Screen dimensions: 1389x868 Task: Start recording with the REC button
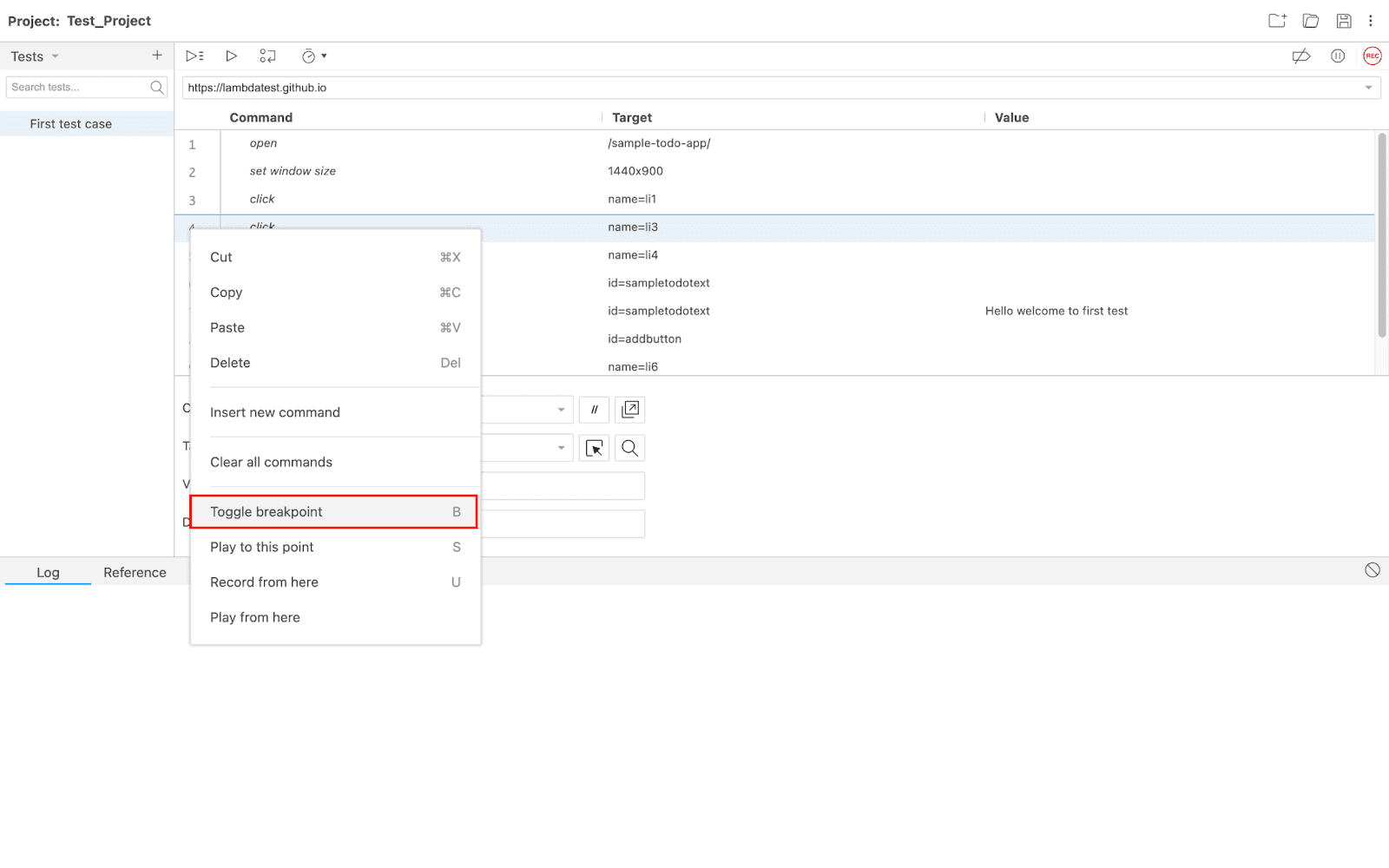pos(1372,56)
